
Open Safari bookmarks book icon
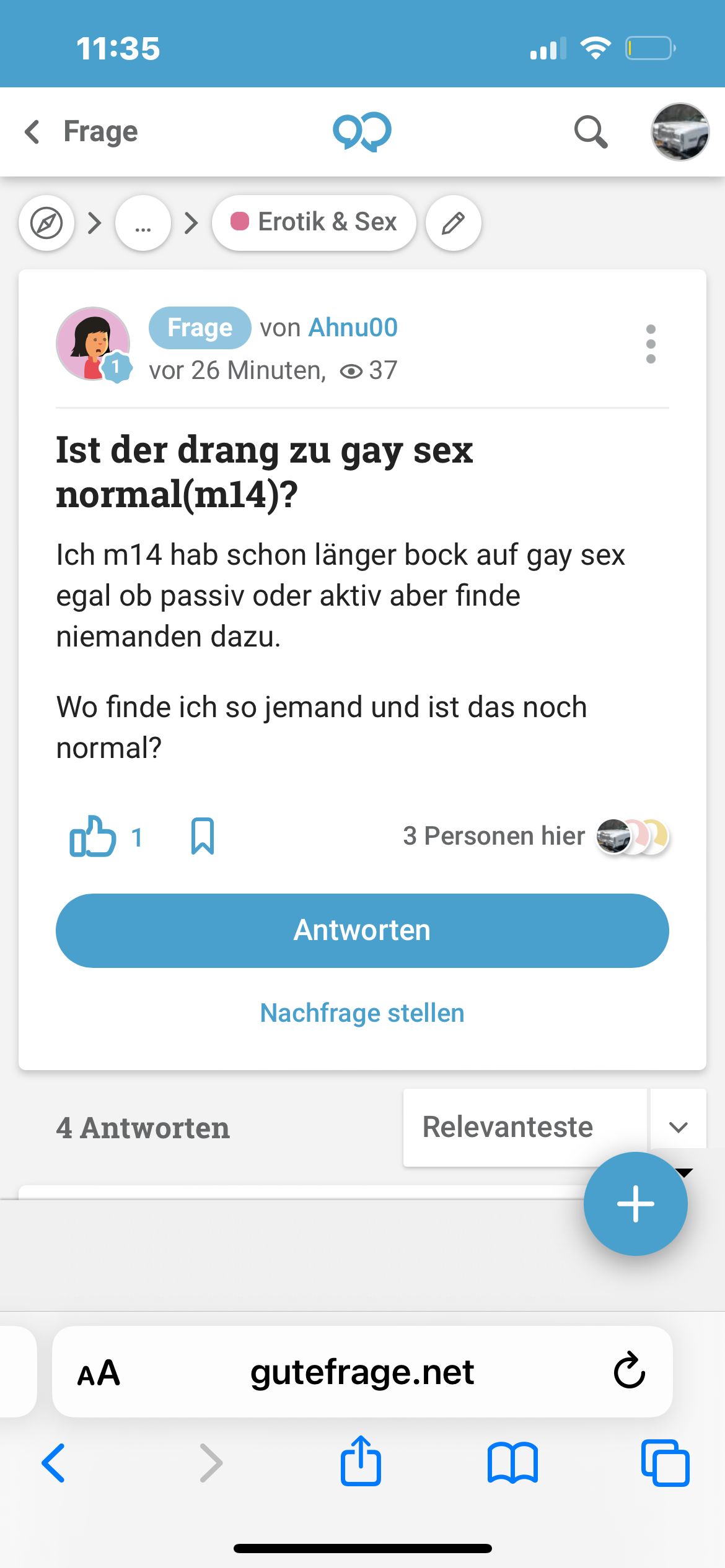pyautogui.click(x=512, y=1463)
